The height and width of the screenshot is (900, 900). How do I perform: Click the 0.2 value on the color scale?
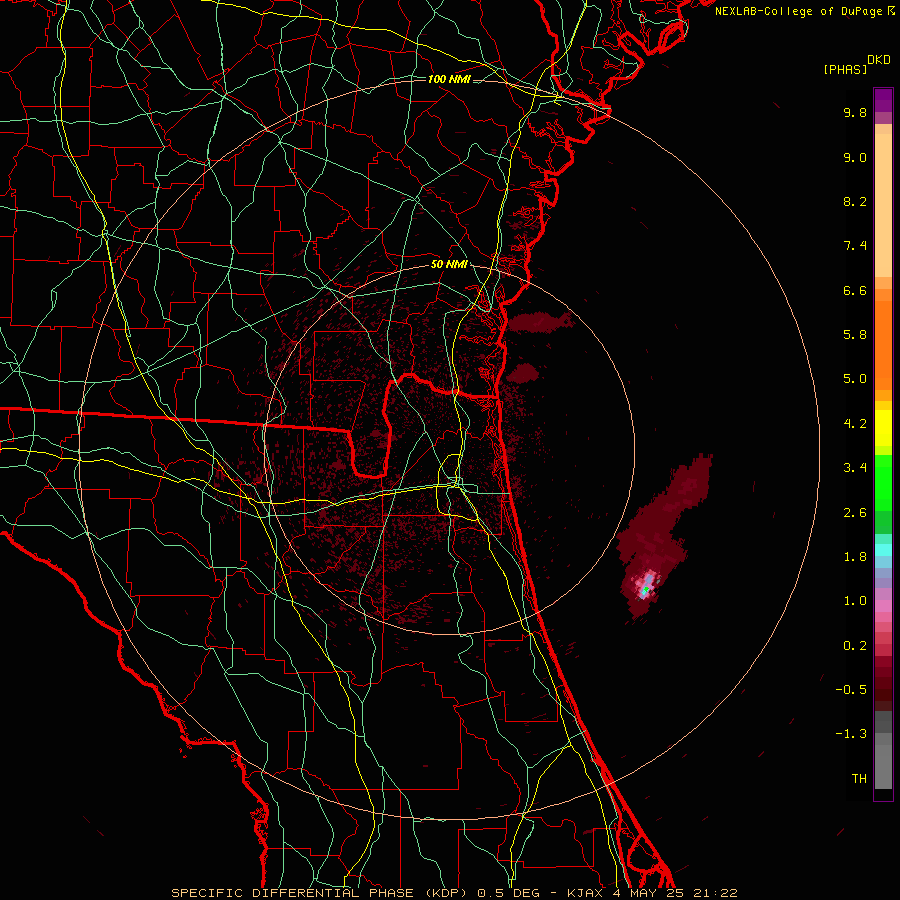coord(855,646)
